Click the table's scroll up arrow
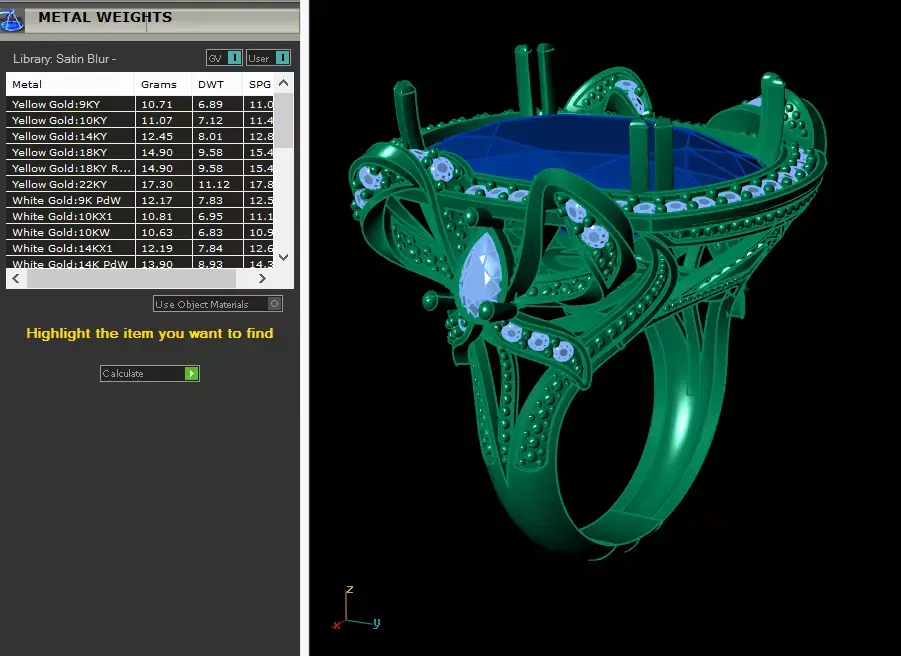 coord(283,83)
